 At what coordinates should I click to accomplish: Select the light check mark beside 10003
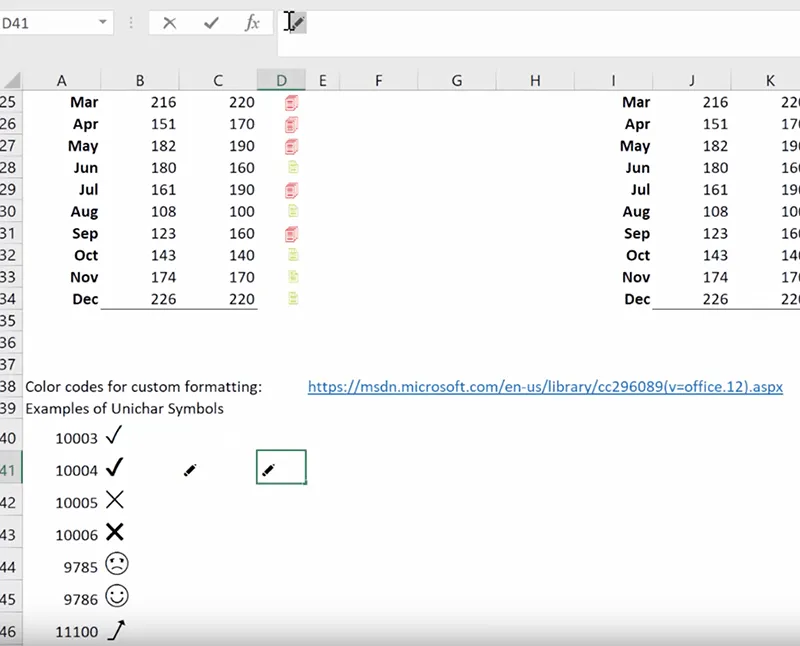click(114, 435)
